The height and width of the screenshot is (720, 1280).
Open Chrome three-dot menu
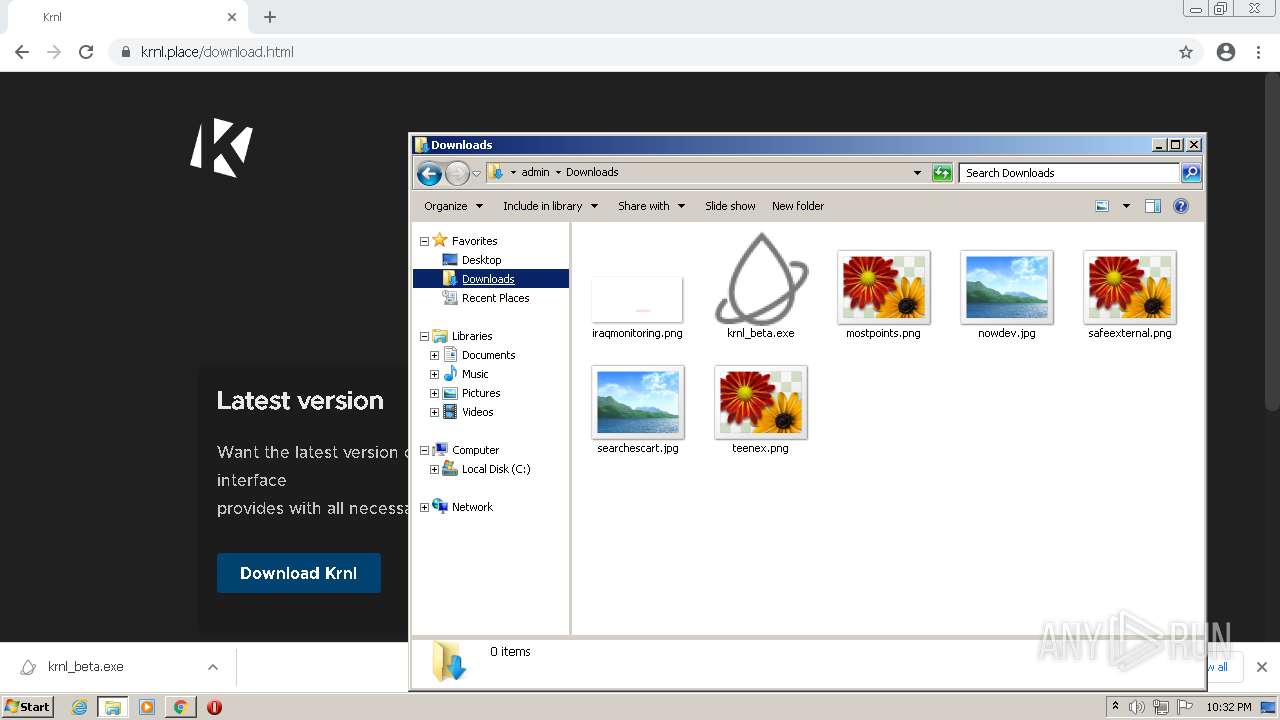[1259, 52]
